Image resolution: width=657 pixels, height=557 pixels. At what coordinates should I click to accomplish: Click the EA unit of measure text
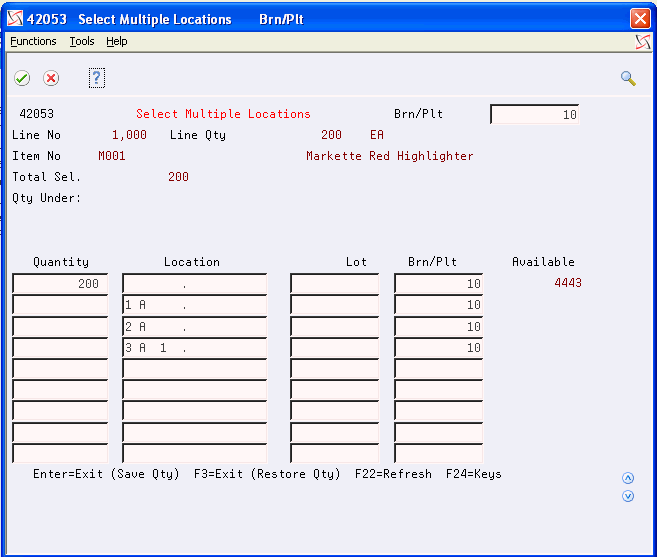[377, 135]
